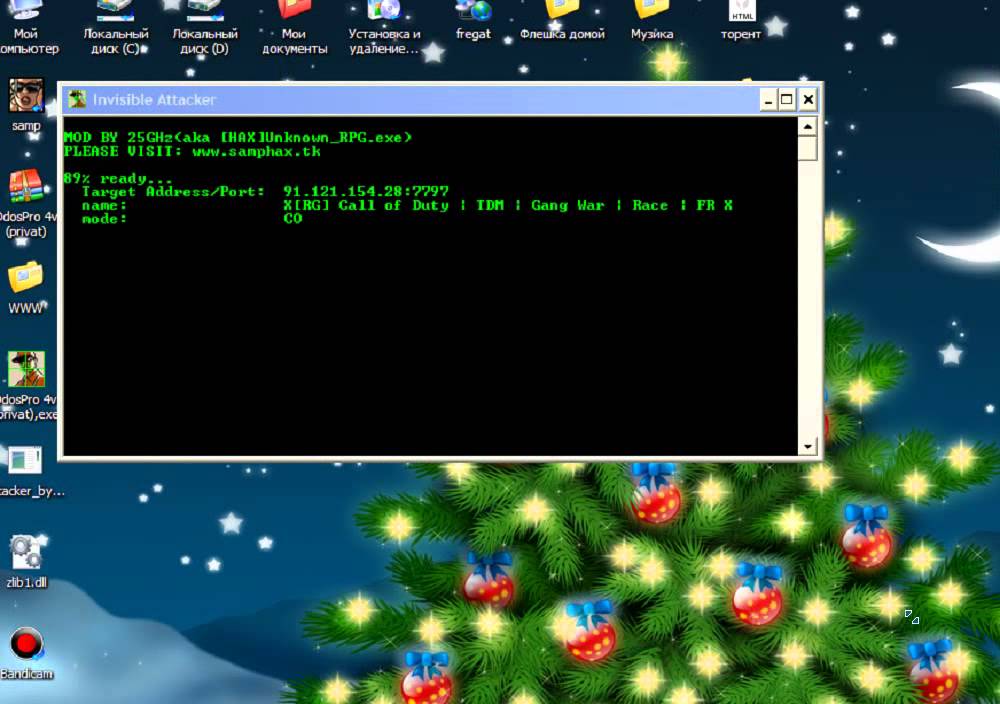This screenshot has height=704, width=1000.
Task: Click the '89% ready...' console line
Action: click(x=118, y=178)
